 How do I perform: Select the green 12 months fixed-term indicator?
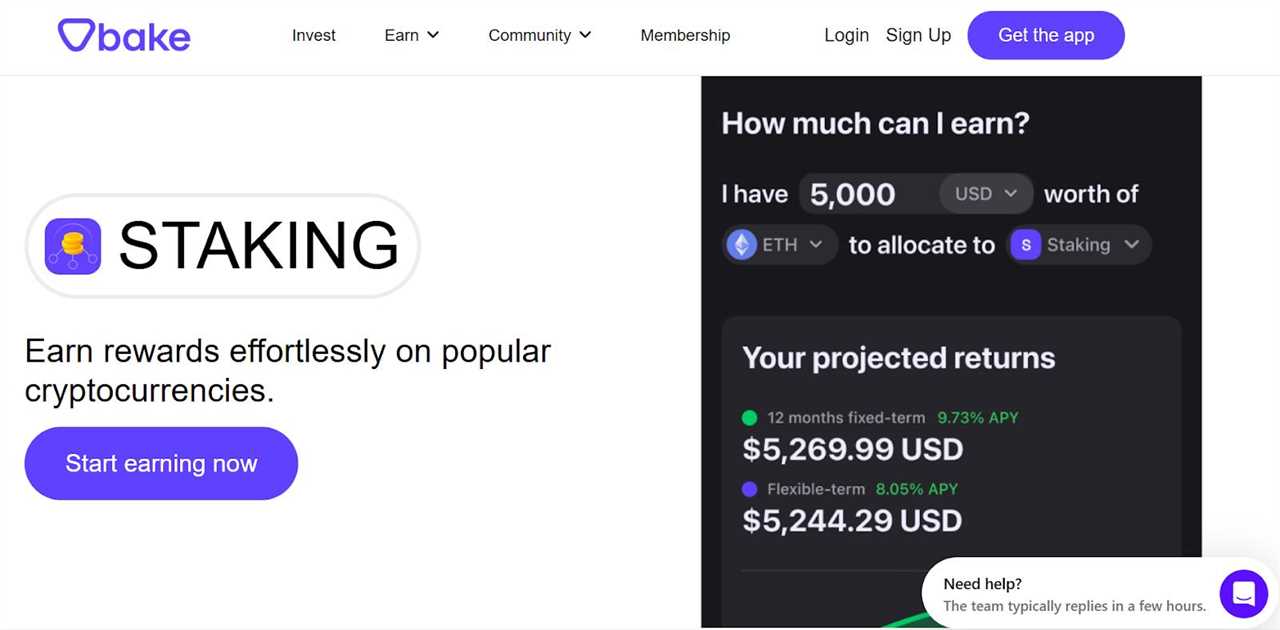(752, 418)
